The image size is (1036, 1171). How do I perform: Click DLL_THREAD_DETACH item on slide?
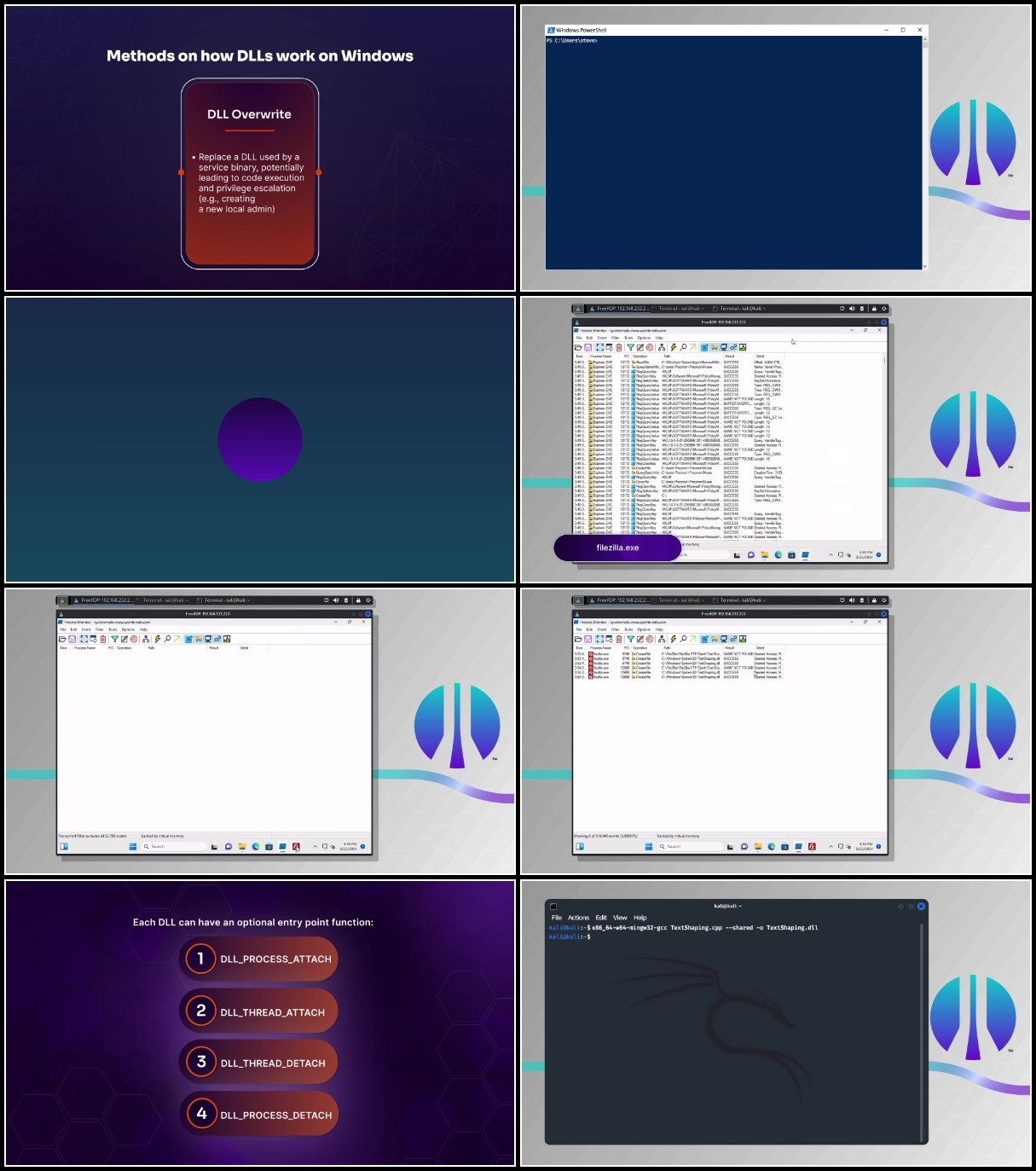tap(259, 1063)
